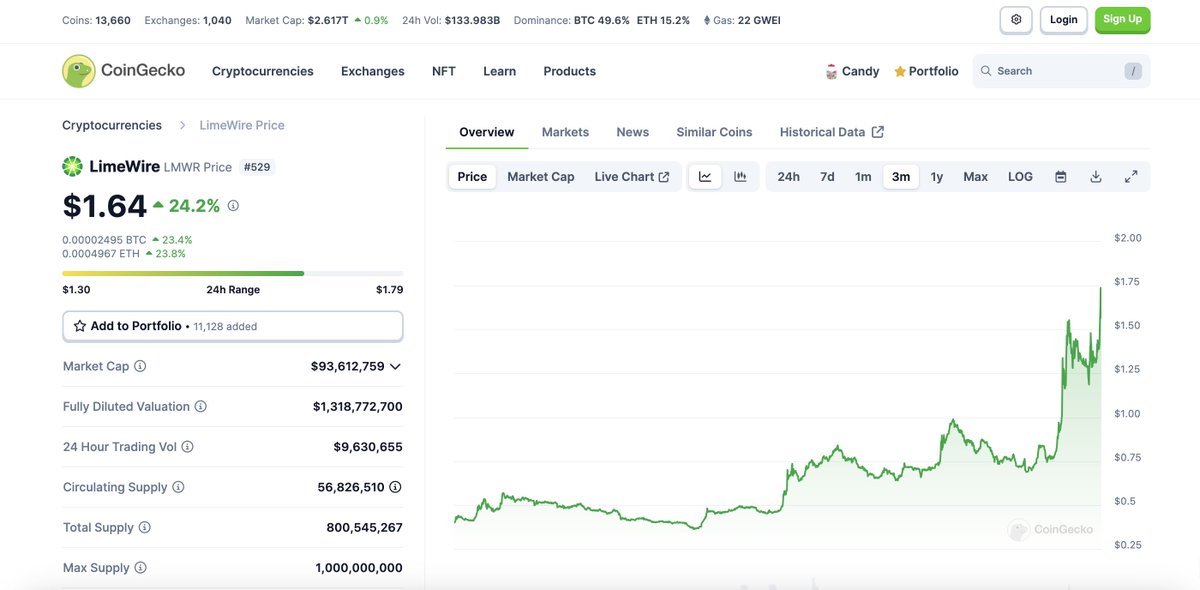Click the LimeWire coin logo
This screenshot has height=590, width=1200.
point(73,167)
